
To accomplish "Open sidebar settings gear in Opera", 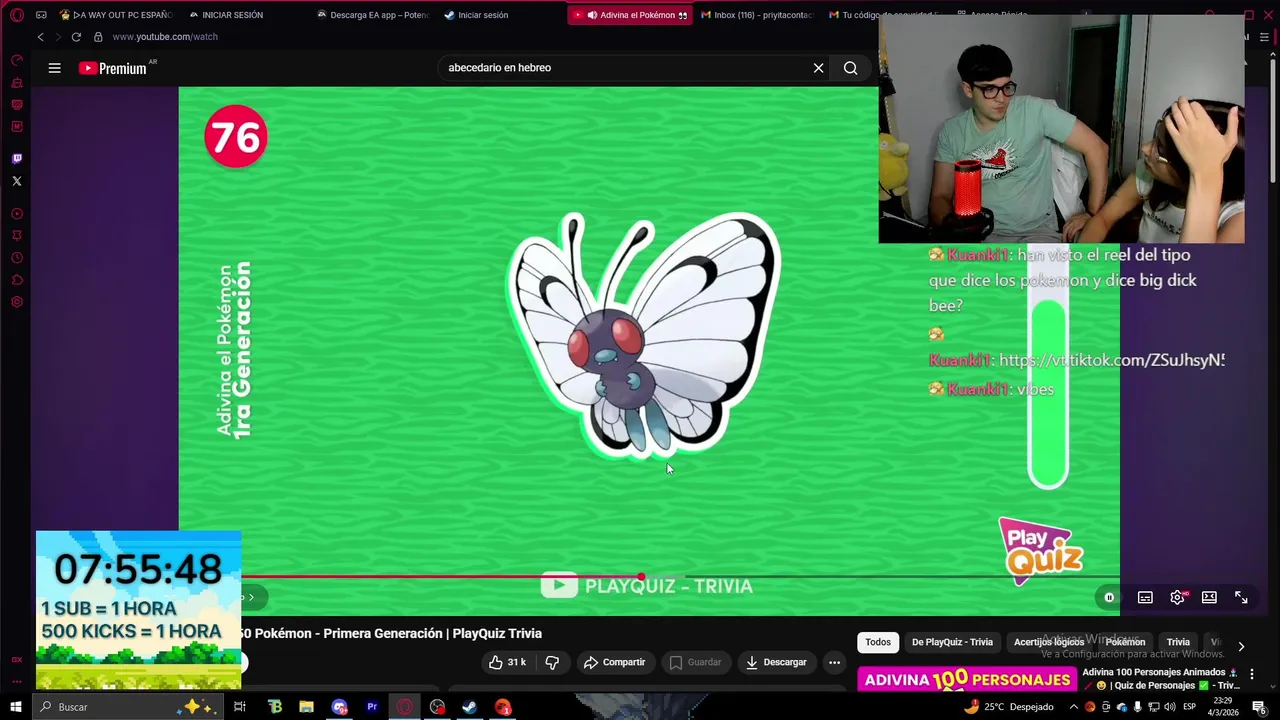I will pos(16,302).
